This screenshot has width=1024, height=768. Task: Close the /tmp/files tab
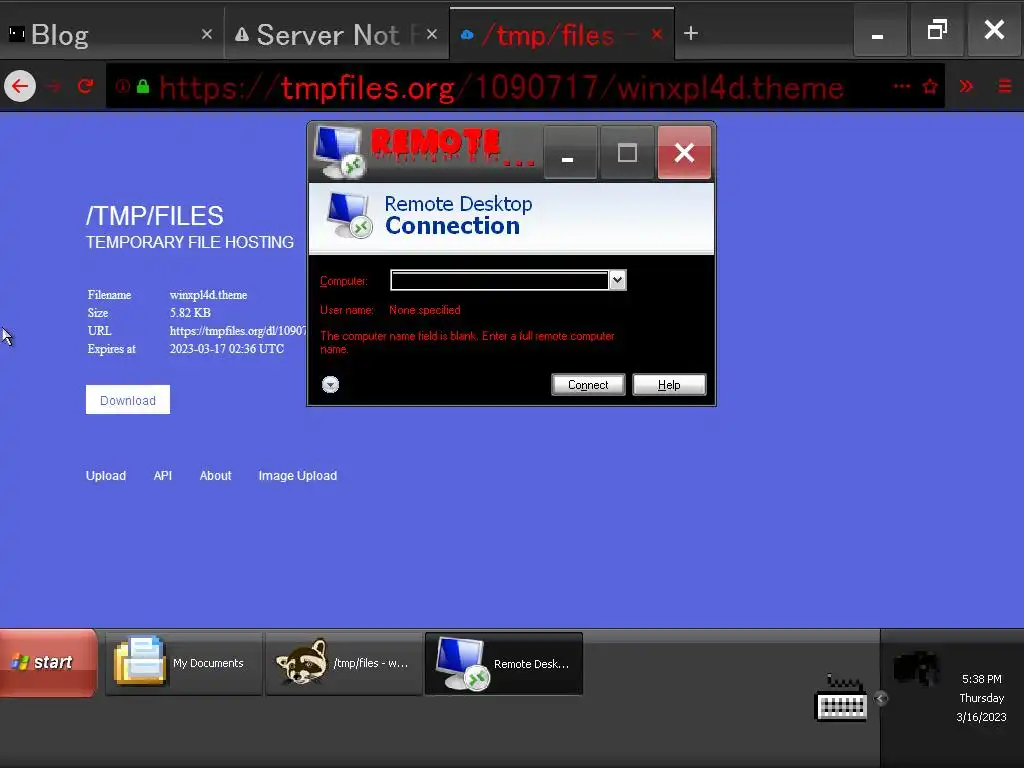pyautogui.click(x=657, y=34)
